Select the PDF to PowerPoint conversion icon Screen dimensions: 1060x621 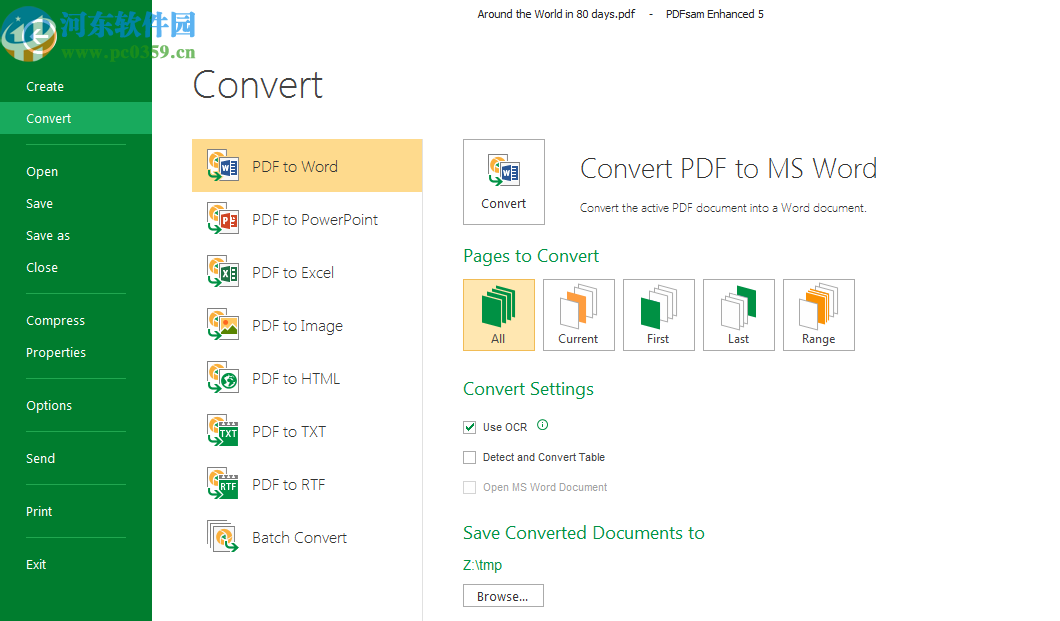tap(222, 218)
